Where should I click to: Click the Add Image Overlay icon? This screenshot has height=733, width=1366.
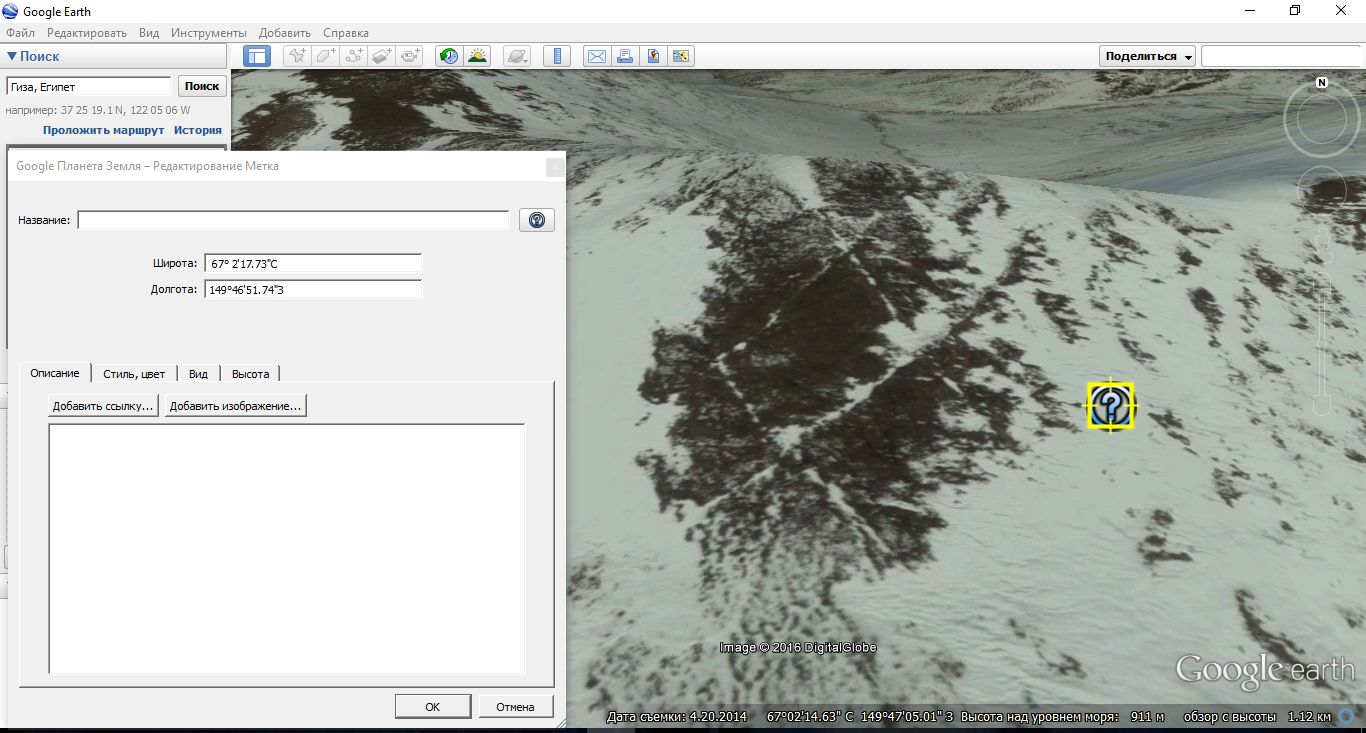(x=382, y=56)
